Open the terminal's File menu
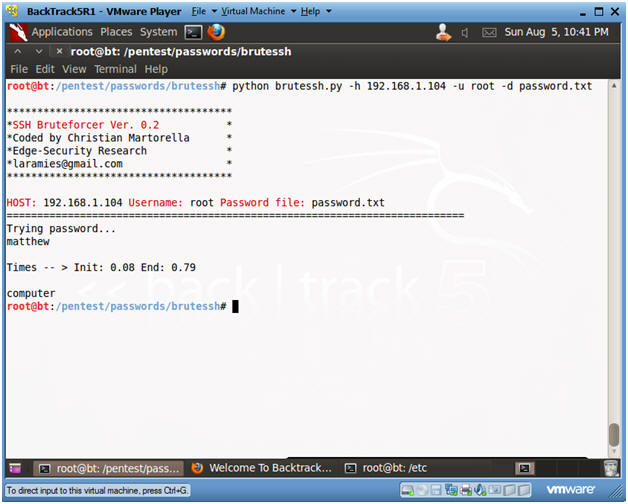The image size is (628, 504). [19, 69]
